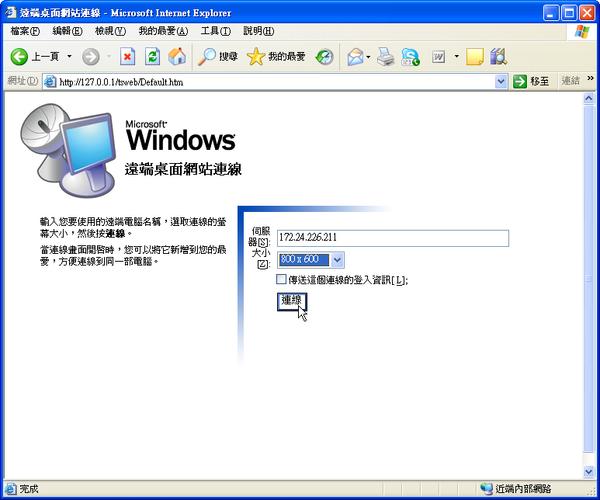The width and height of the screenshot is (600, 500).
Task: Click the 近端內部網路 status text
Action: point(523,489)
